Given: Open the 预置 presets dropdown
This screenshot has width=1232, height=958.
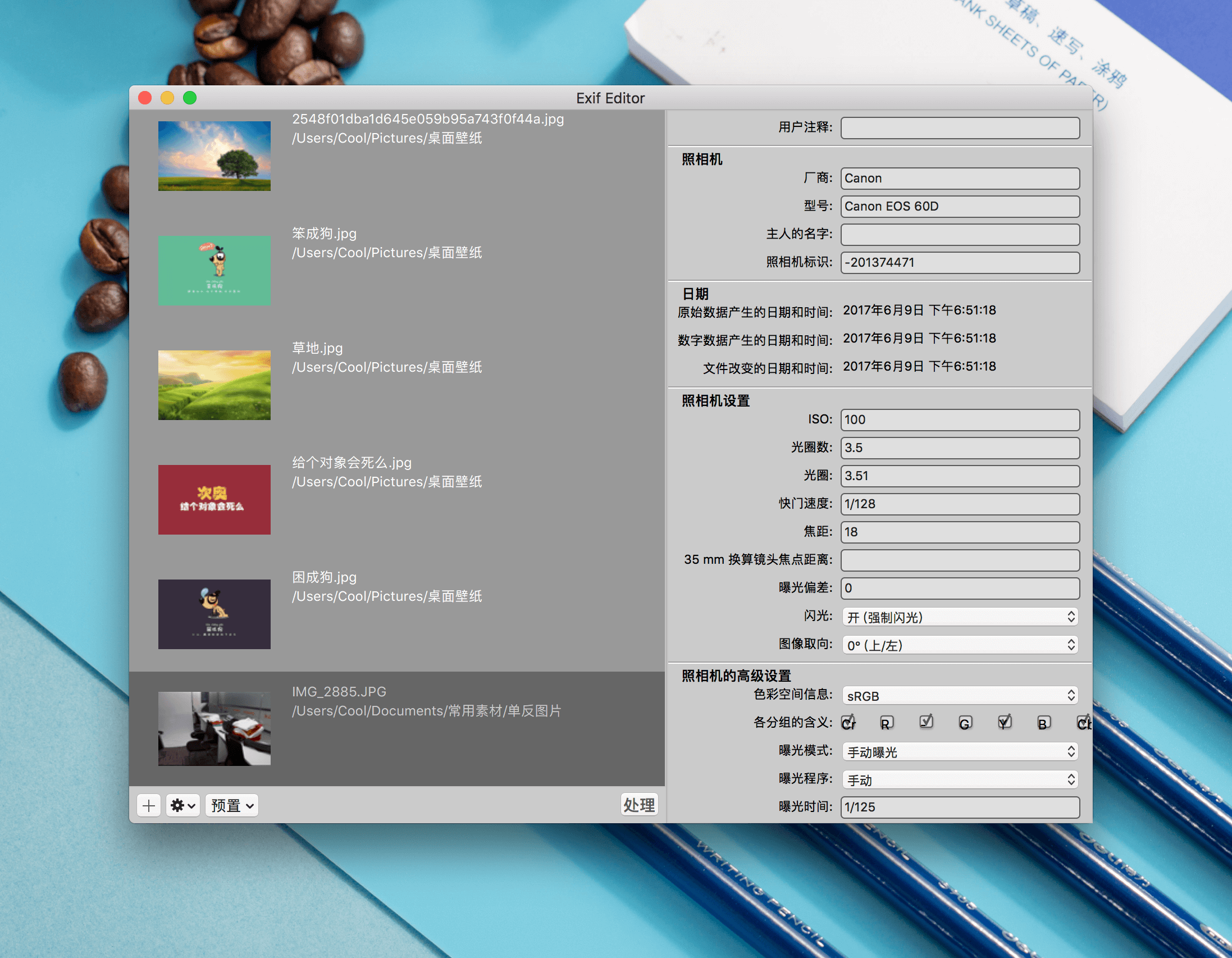Looking at the screenshot, I should pyautogui.click(x=232, y=805).
